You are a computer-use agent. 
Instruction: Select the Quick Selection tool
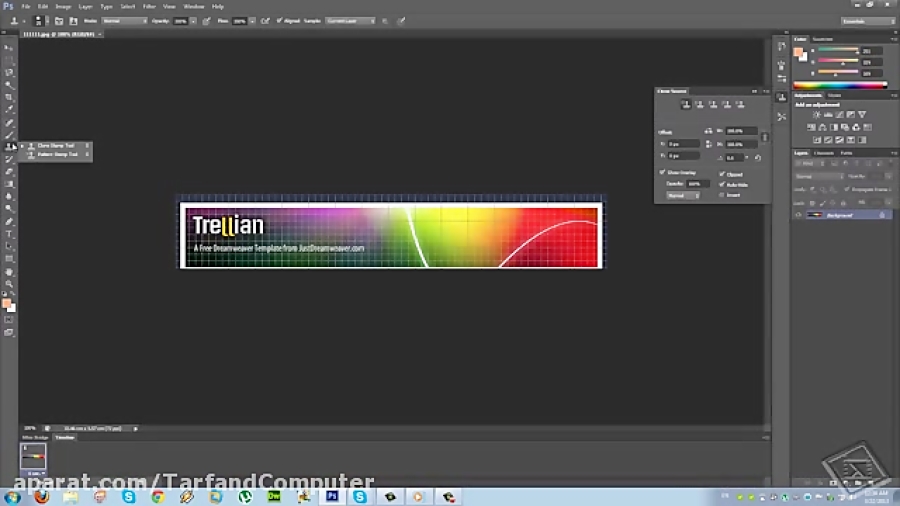tap(9, 85)
